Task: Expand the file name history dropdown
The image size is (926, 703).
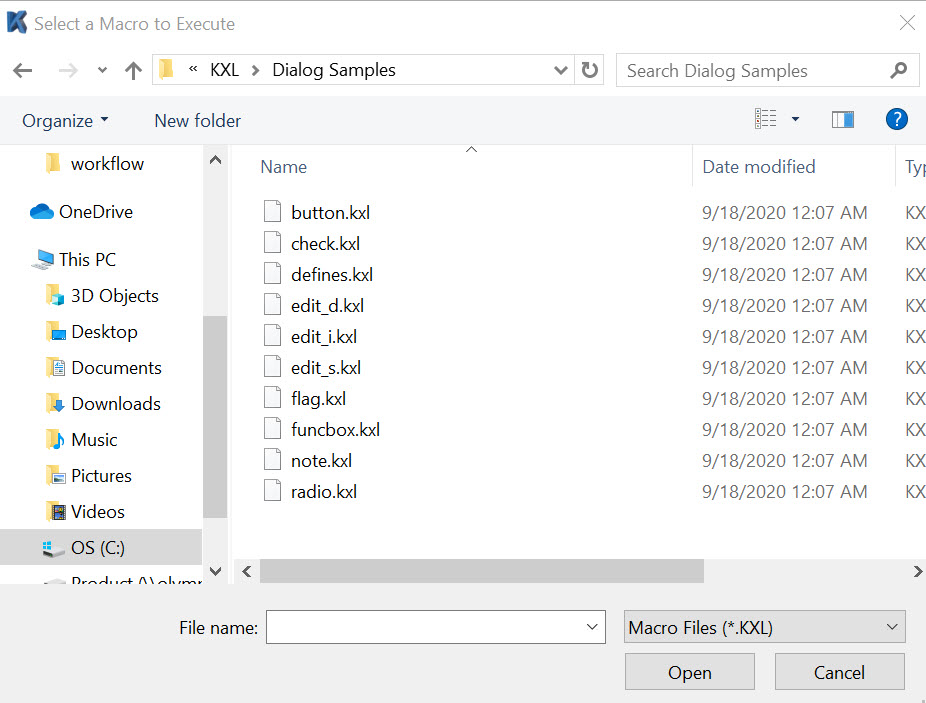Action: [x=592, y=627]
